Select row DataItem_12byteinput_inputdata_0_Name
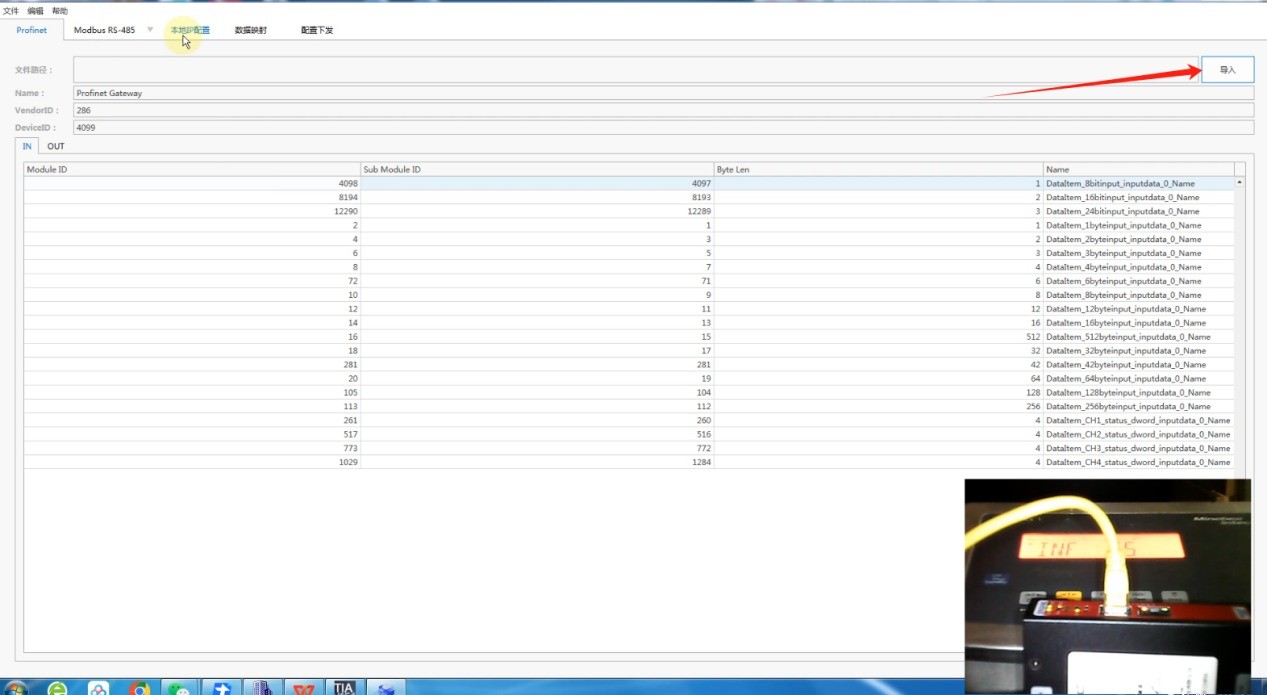The height and width of the screenshot is (695, 1267). coord(628,309)
